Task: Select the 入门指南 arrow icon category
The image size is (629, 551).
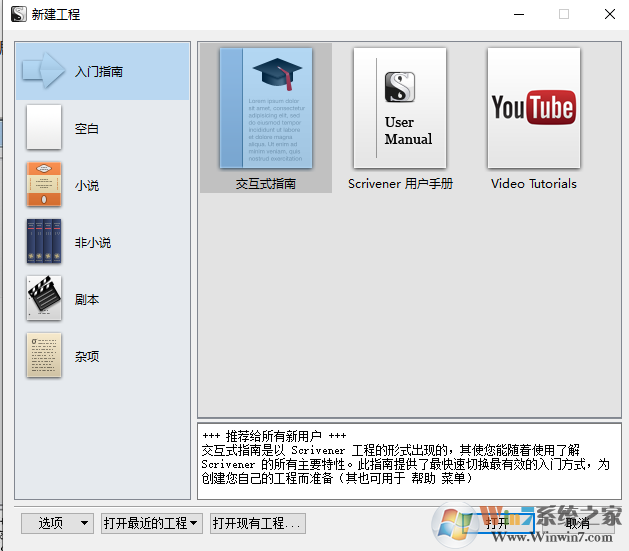Action: (43, 71)
